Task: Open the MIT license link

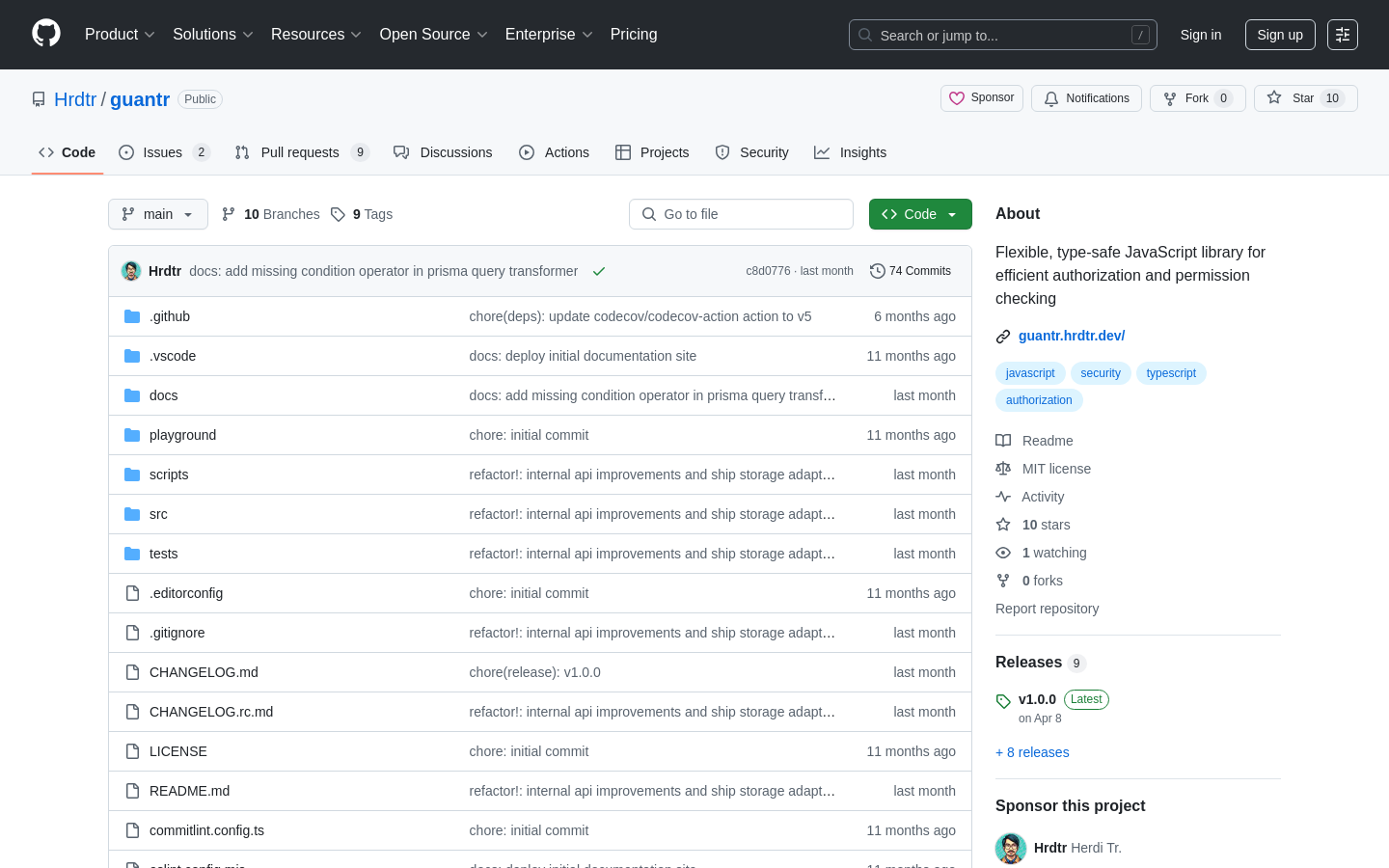Action: tap(1044, 469)
